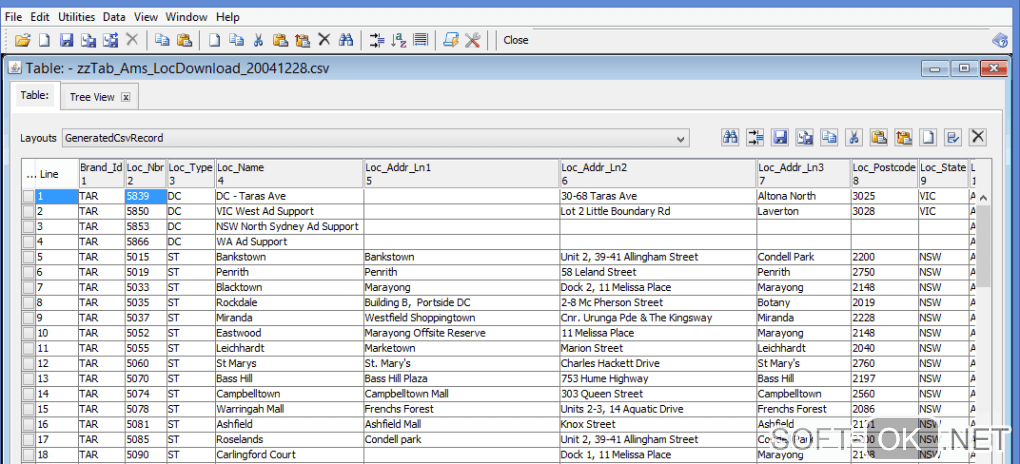Click the Filter records icon in main toolbar

[x=377, y=40]
